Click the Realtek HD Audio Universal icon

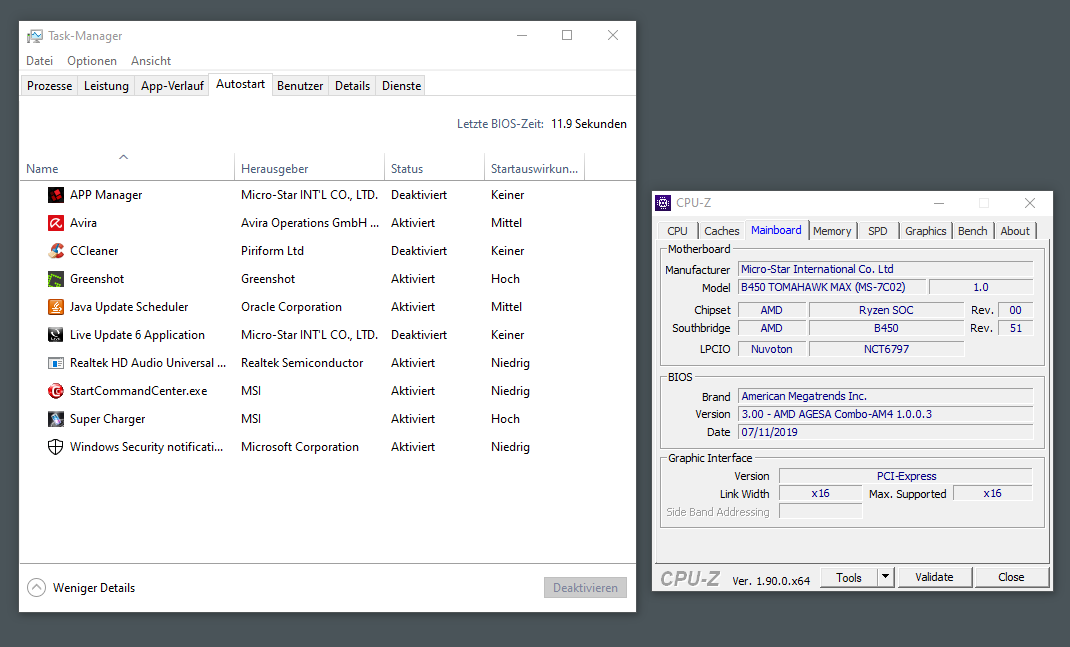click(x=56, y=363)
